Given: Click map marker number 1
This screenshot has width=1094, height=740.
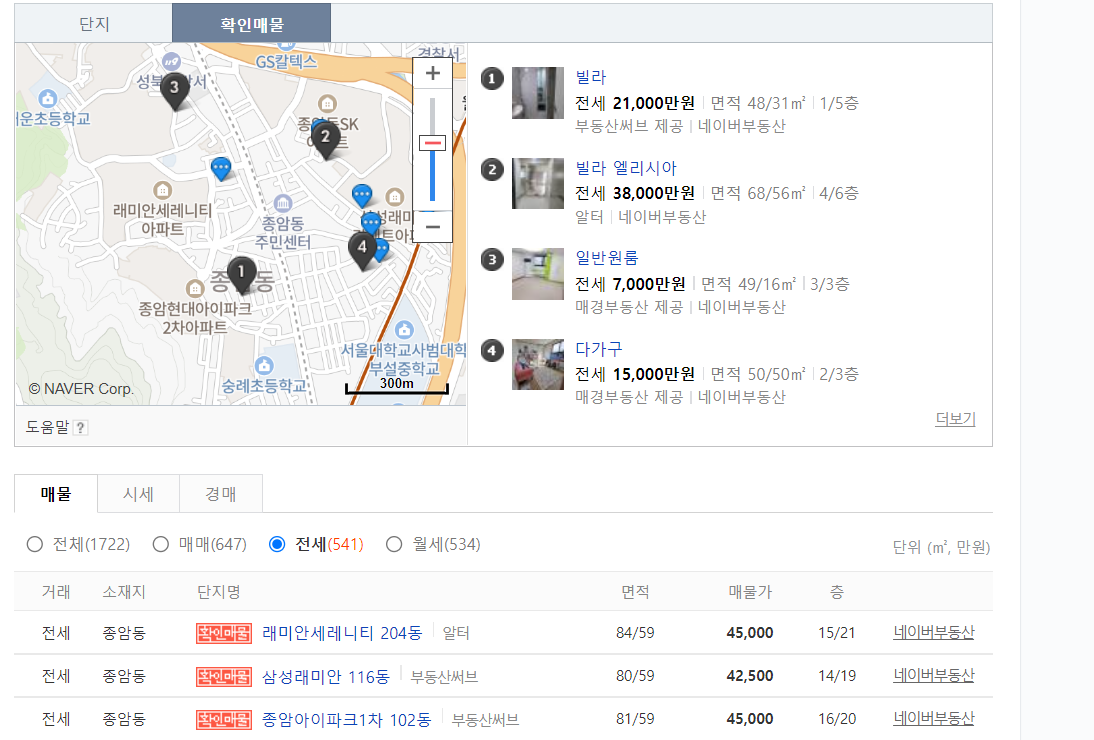Looking at the screenshot, I should [241, 274].
